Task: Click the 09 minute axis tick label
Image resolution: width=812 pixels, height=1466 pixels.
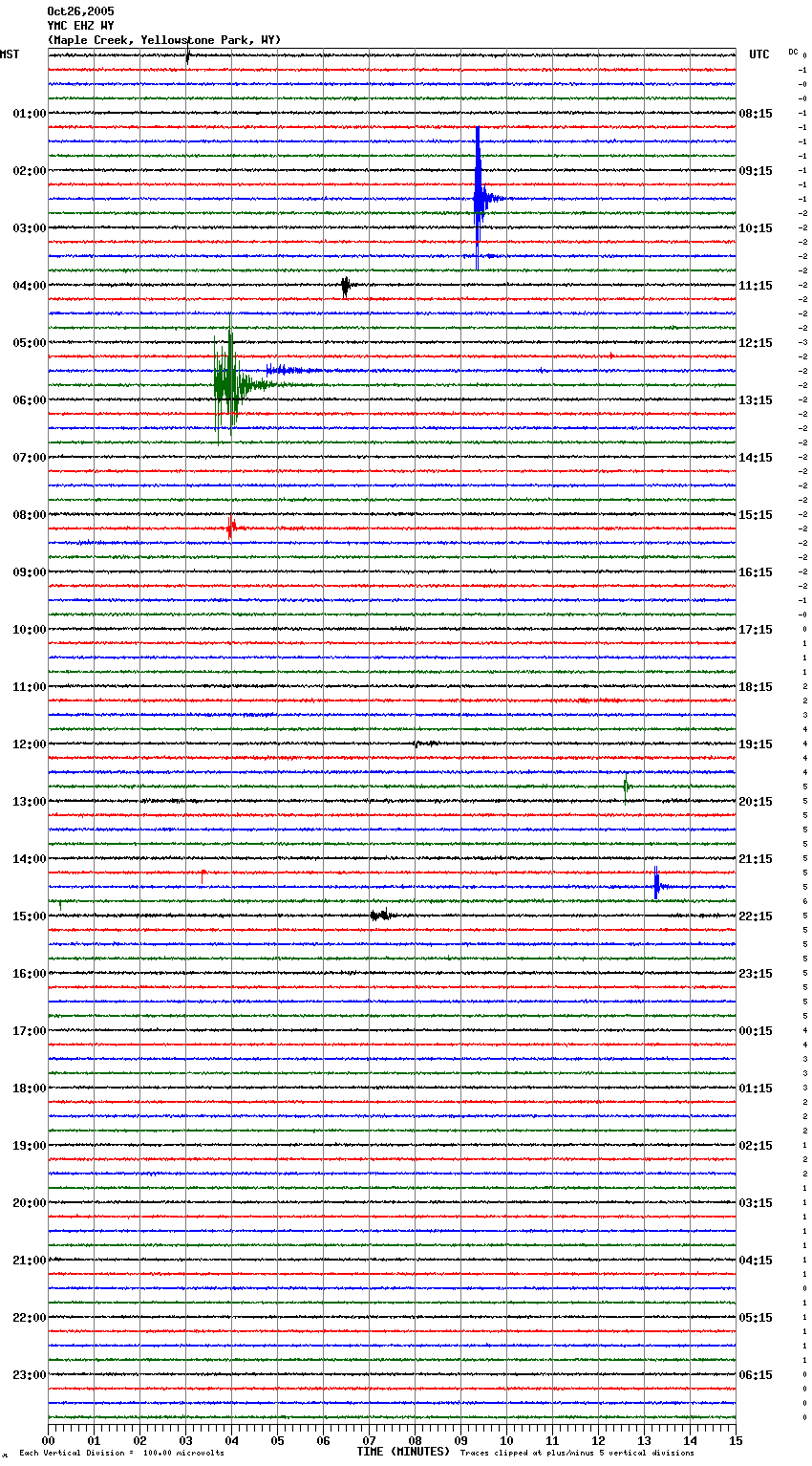Action: [x=460, y=1440]
